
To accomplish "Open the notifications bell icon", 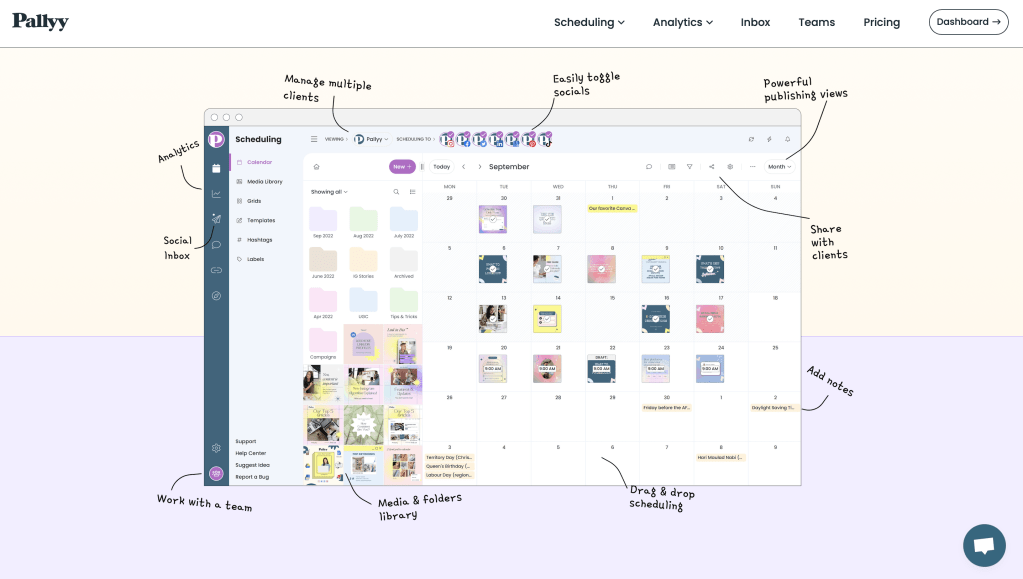I will [787, 139].
